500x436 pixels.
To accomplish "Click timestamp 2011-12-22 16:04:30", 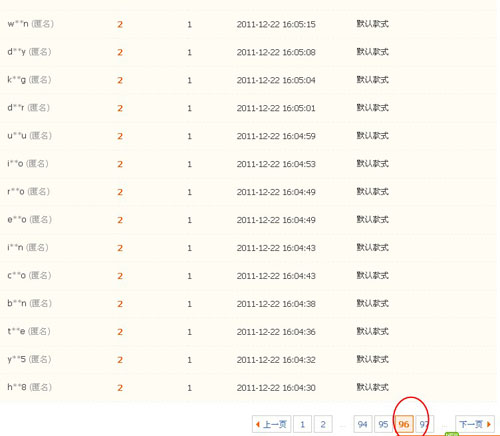I will point(276,388).
